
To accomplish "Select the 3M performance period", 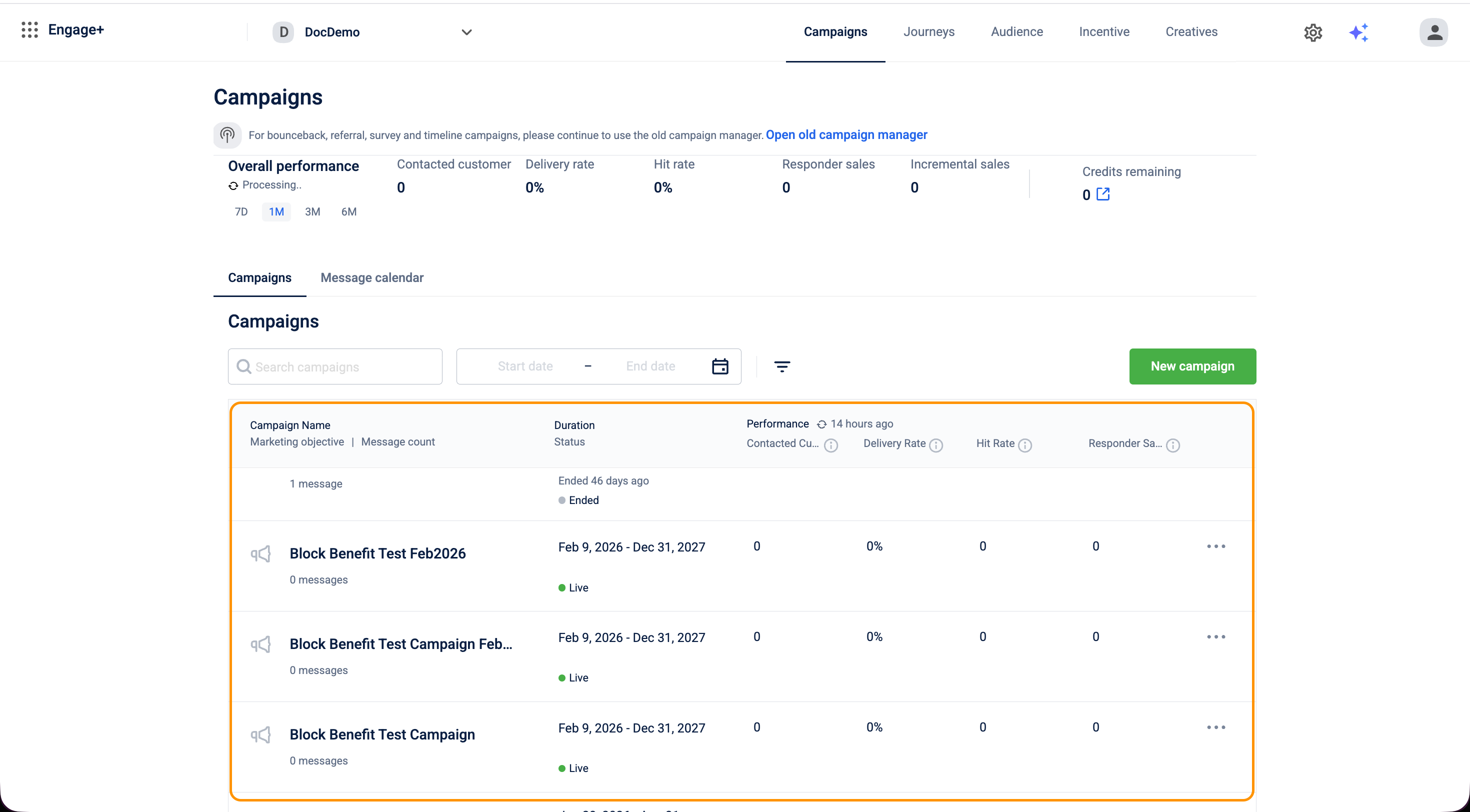I will pyautogui.click(x=312, y=211).
